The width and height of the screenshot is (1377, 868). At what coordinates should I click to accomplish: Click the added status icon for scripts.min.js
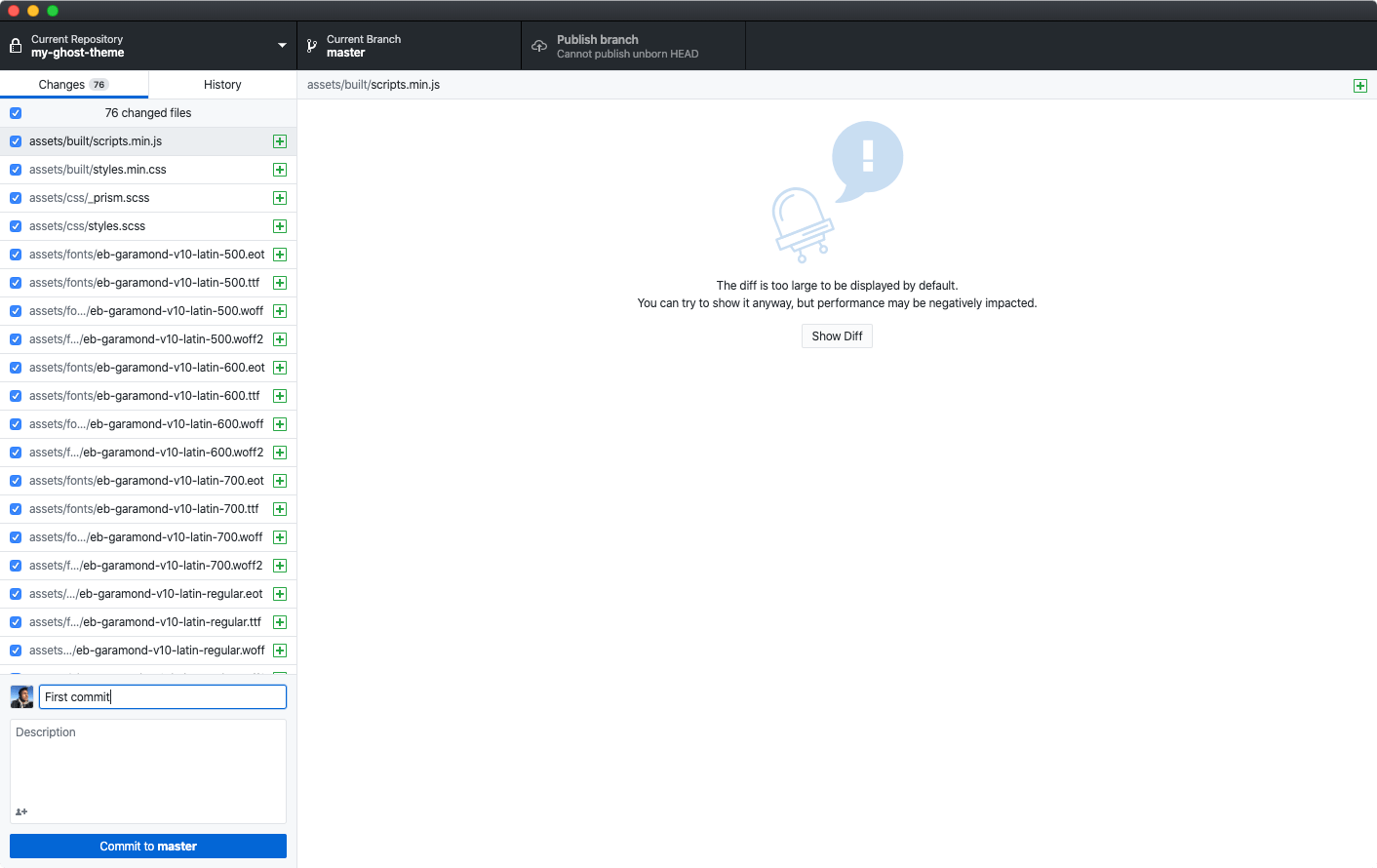tap(280, 141)
